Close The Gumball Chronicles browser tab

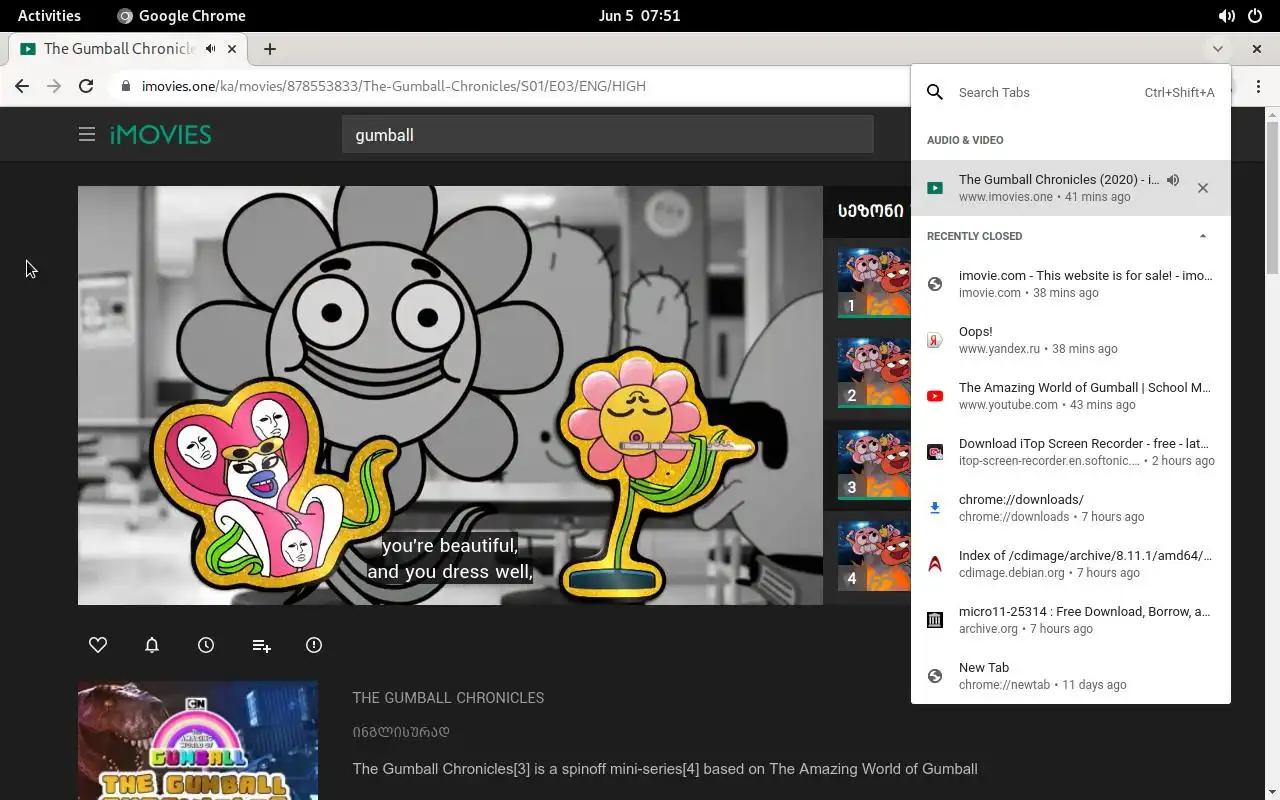click(x=233, y=48)
